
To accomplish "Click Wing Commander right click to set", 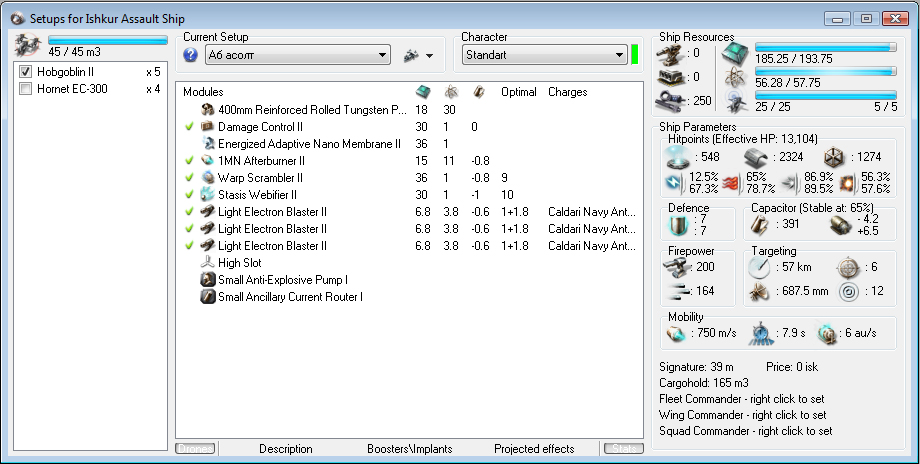I will 743,415.
